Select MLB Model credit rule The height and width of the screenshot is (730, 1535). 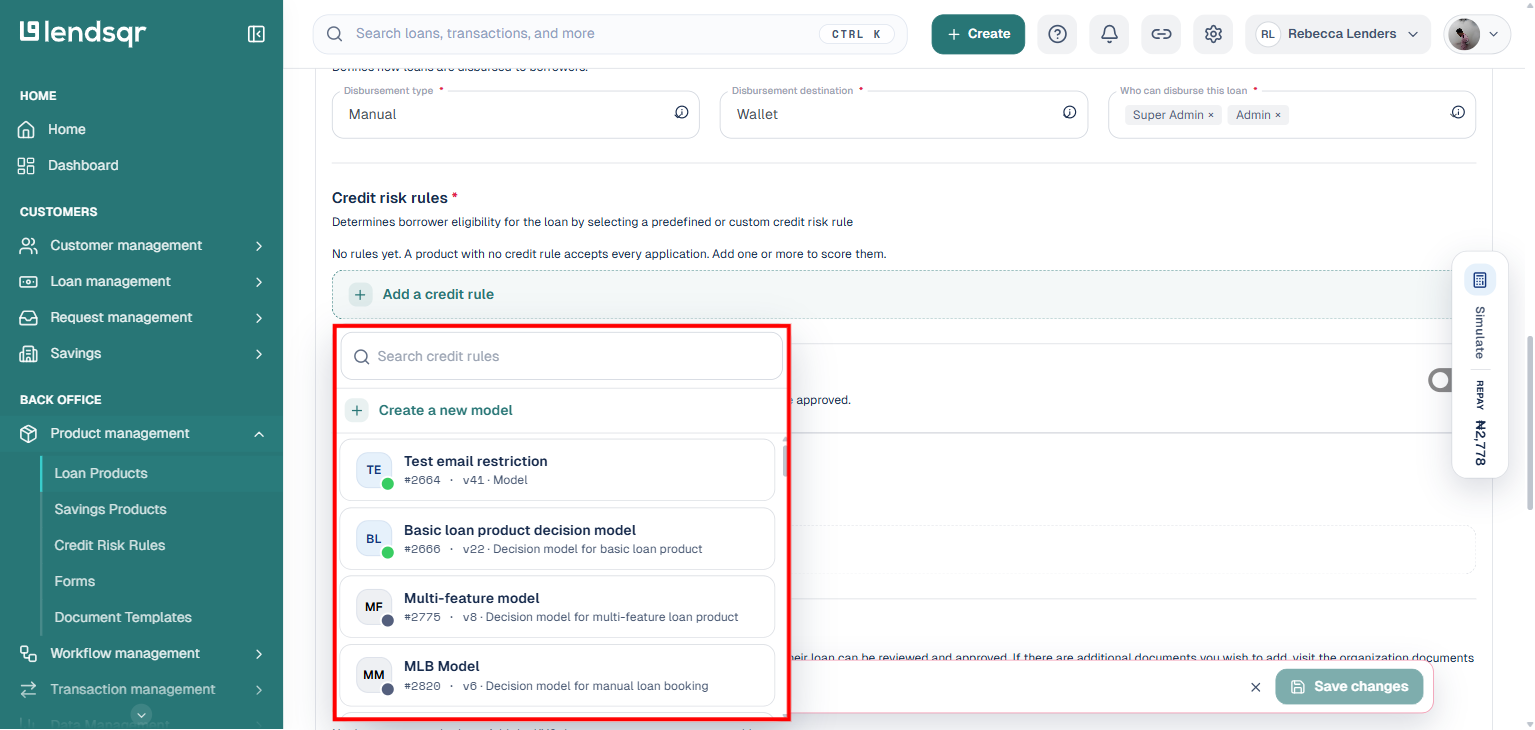point(557,675)
